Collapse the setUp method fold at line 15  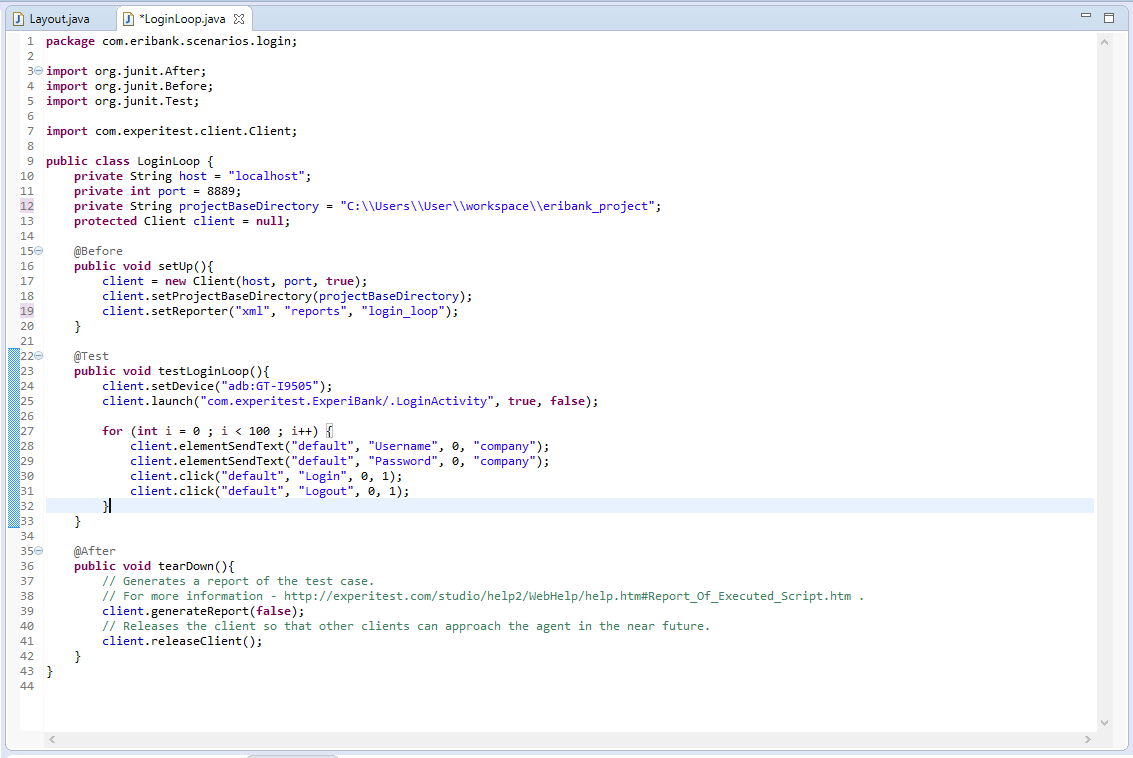point(39,251)
